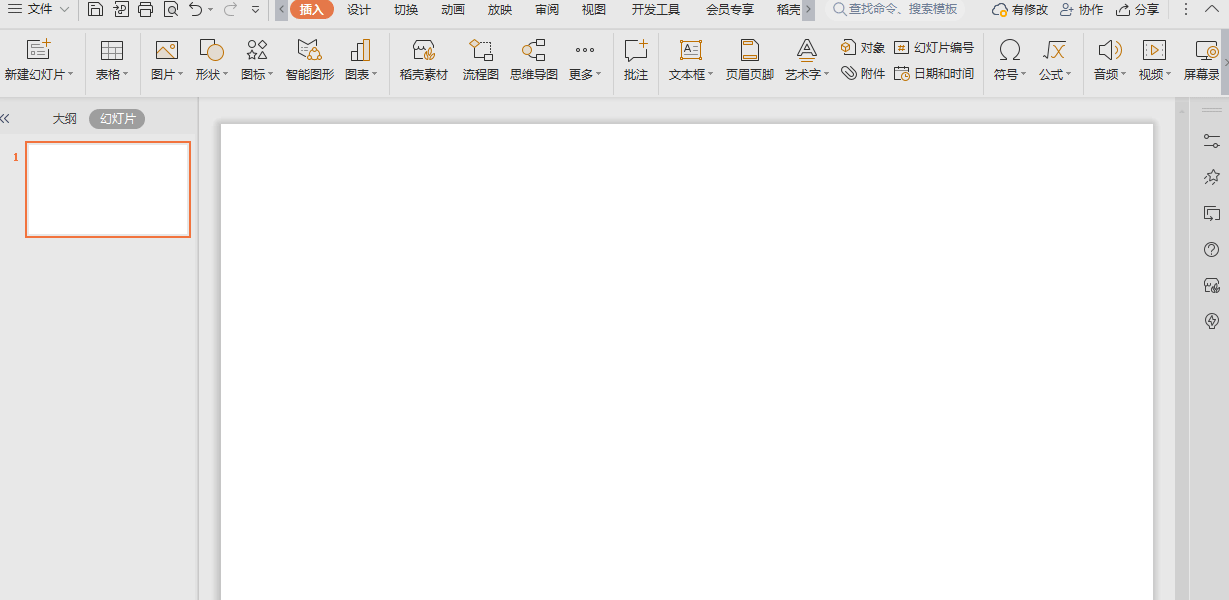Click the star-style icon in right sidebar
Image resolution: width=1229 pixels, height=600 pixels.
pyautogui.click(x=1212, y=177)
